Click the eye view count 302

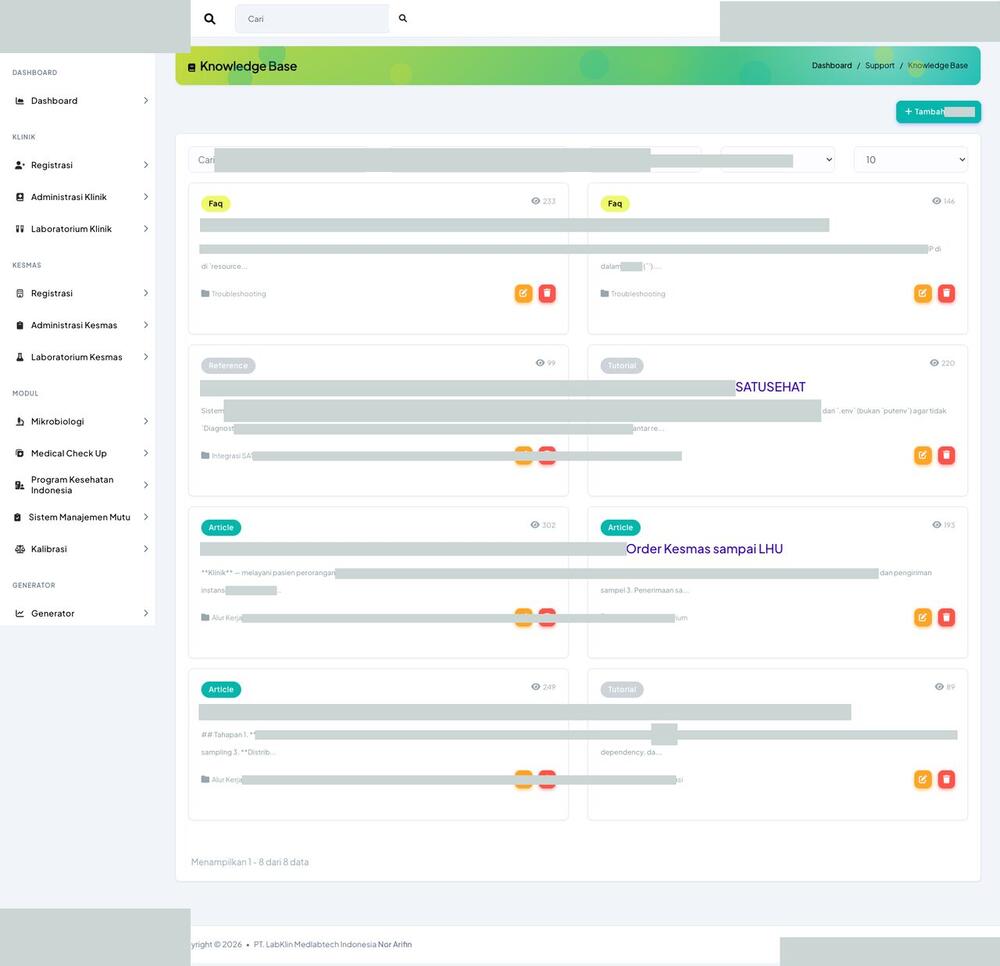543,525
